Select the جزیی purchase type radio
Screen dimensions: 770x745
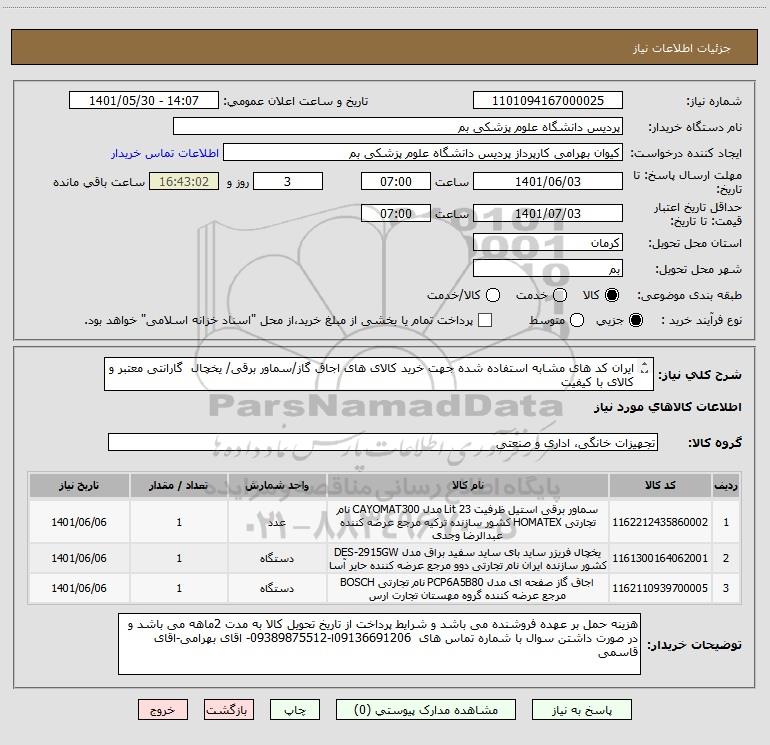point(635,321)
